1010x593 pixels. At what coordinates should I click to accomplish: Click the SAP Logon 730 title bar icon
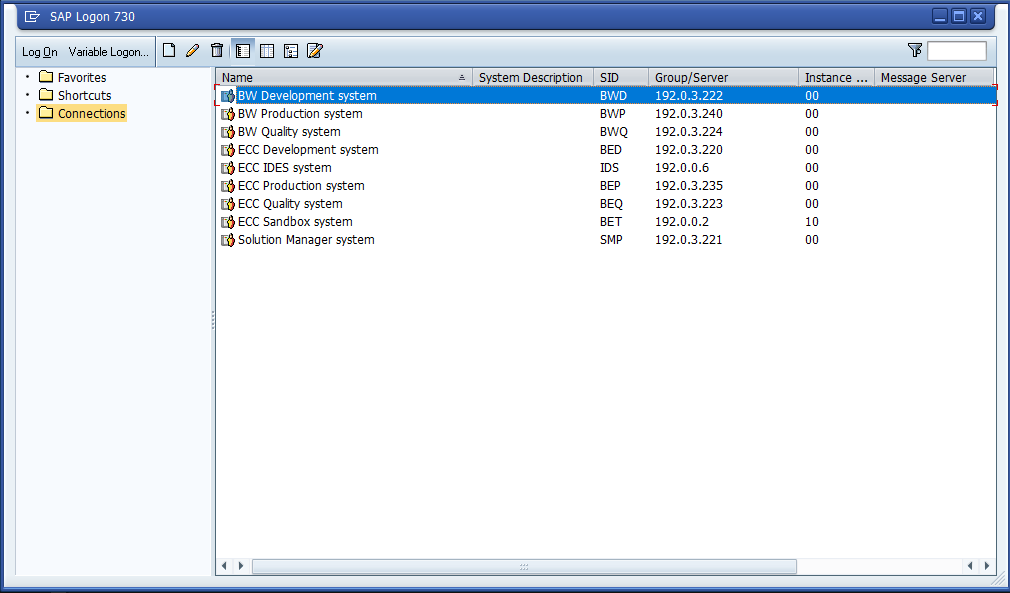point(32,17)
